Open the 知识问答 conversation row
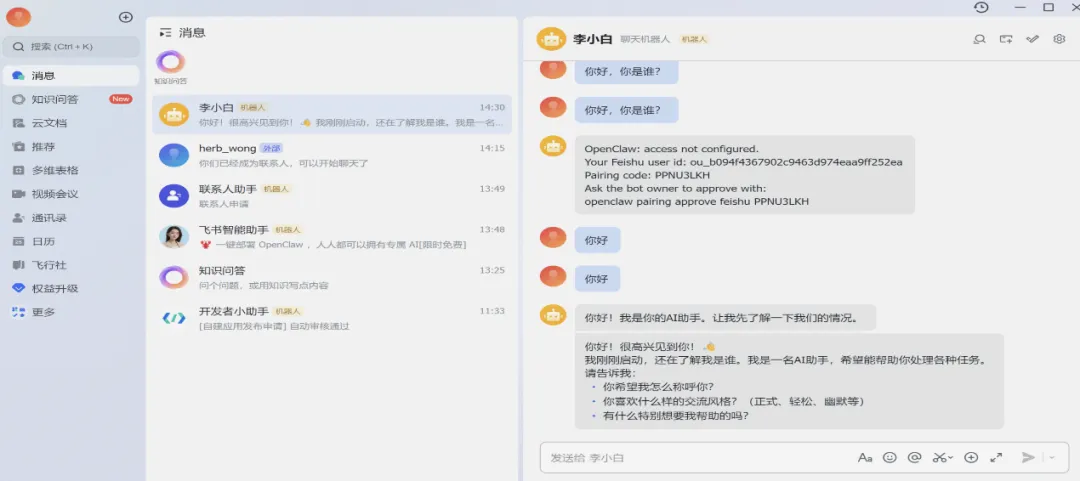Image resolution: width=1080 pixels, height=481 pixels. click(332, 277)
